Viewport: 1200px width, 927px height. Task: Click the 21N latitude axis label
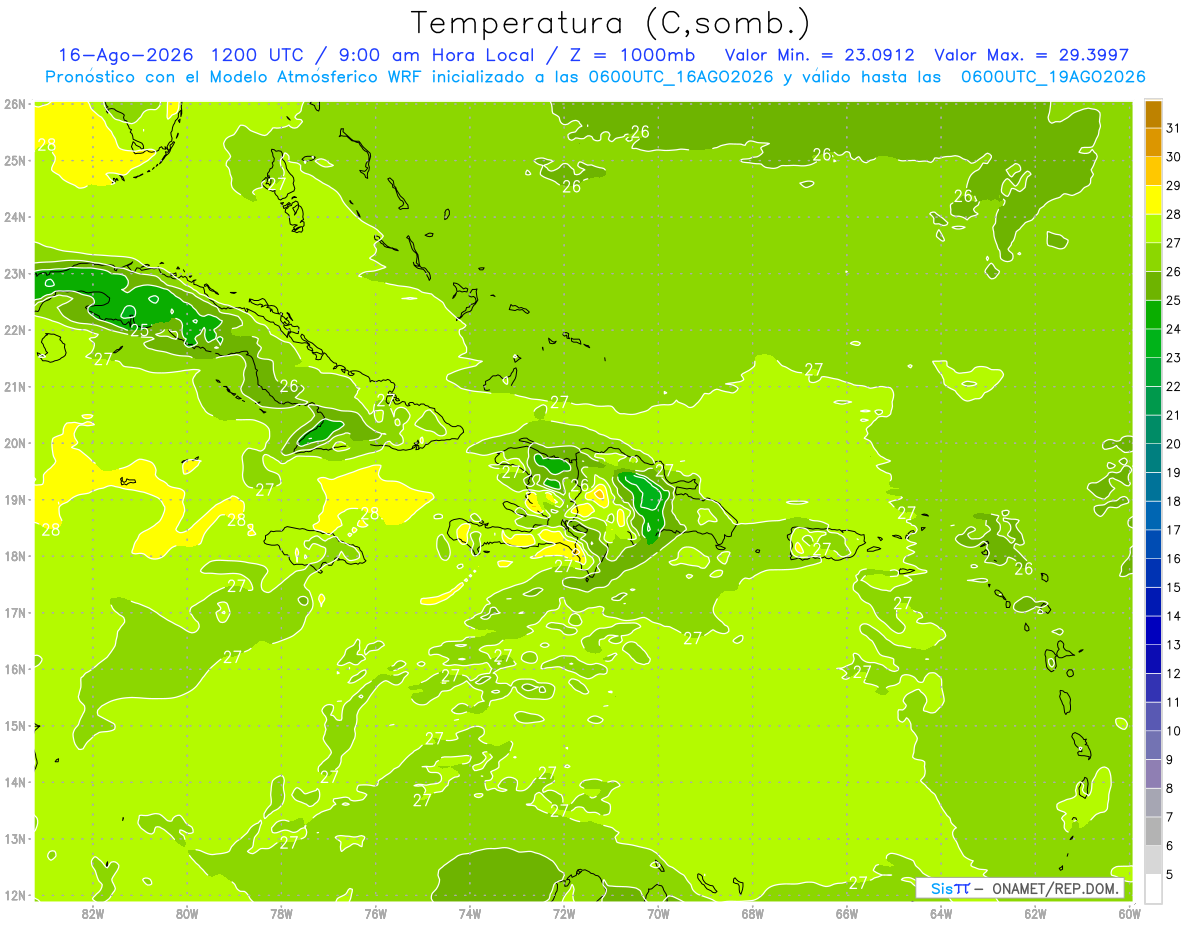coord(14,386)
